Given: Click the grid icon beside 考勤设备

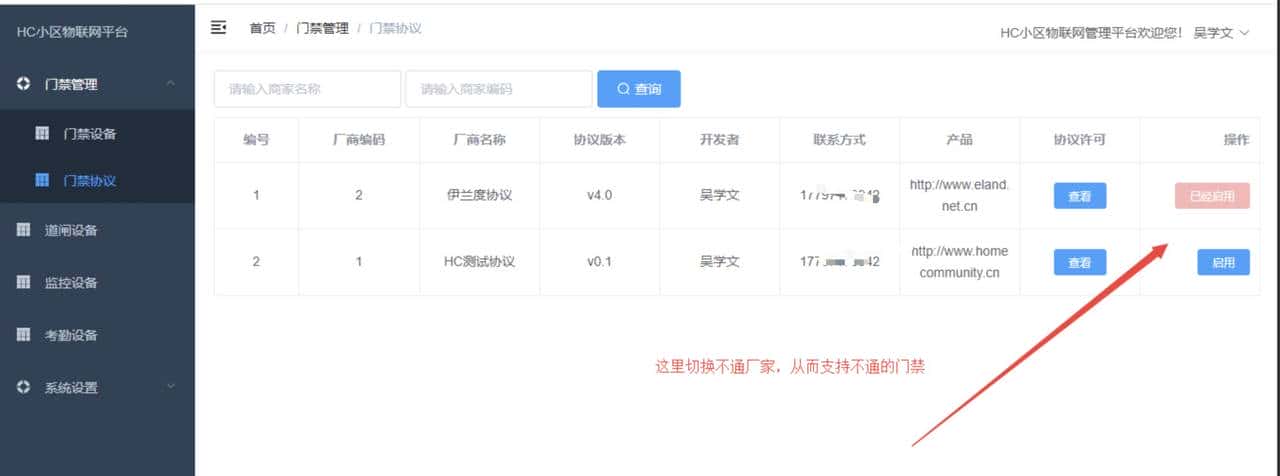Looking at the screenshot, I should (24, 335).
